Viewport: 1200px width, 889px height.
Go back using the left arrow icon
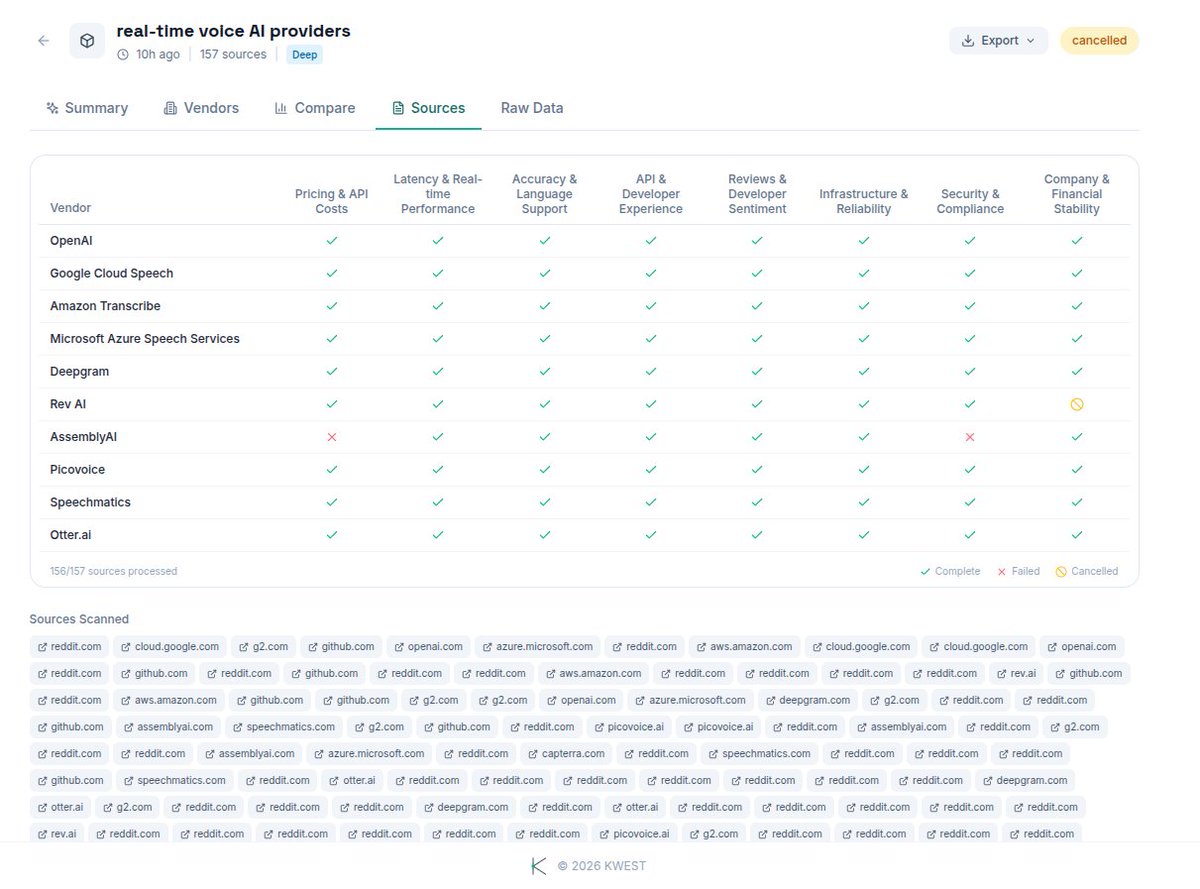click(43, 41)
